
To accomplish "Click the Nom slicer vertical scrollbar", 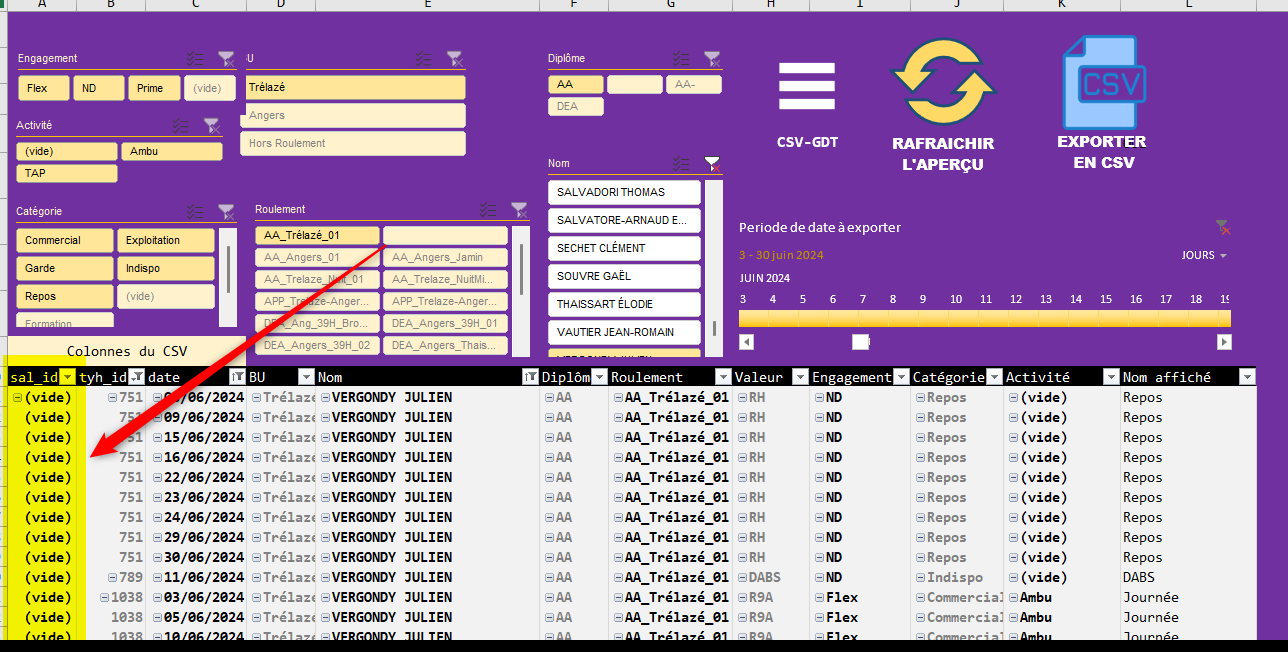I will (x=714, y=329).
